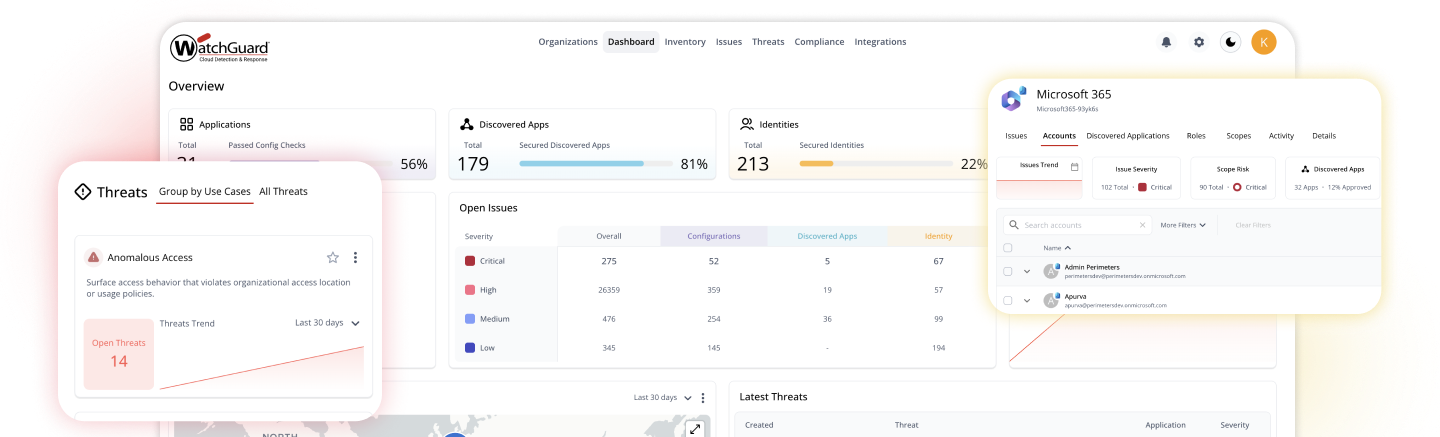
Task: Open the settings gear
Action: point(1199,42)
